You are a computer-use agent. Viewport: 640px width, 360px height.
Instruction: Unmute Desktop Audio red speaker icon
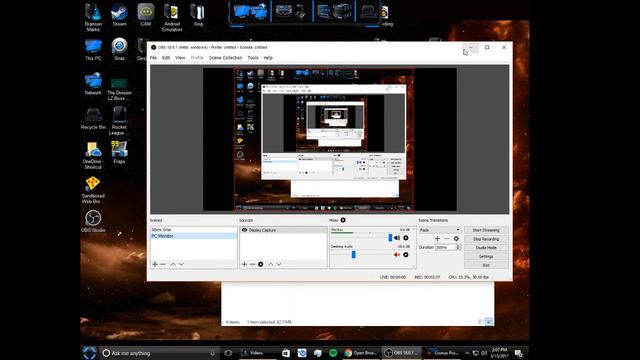[397, 255]
